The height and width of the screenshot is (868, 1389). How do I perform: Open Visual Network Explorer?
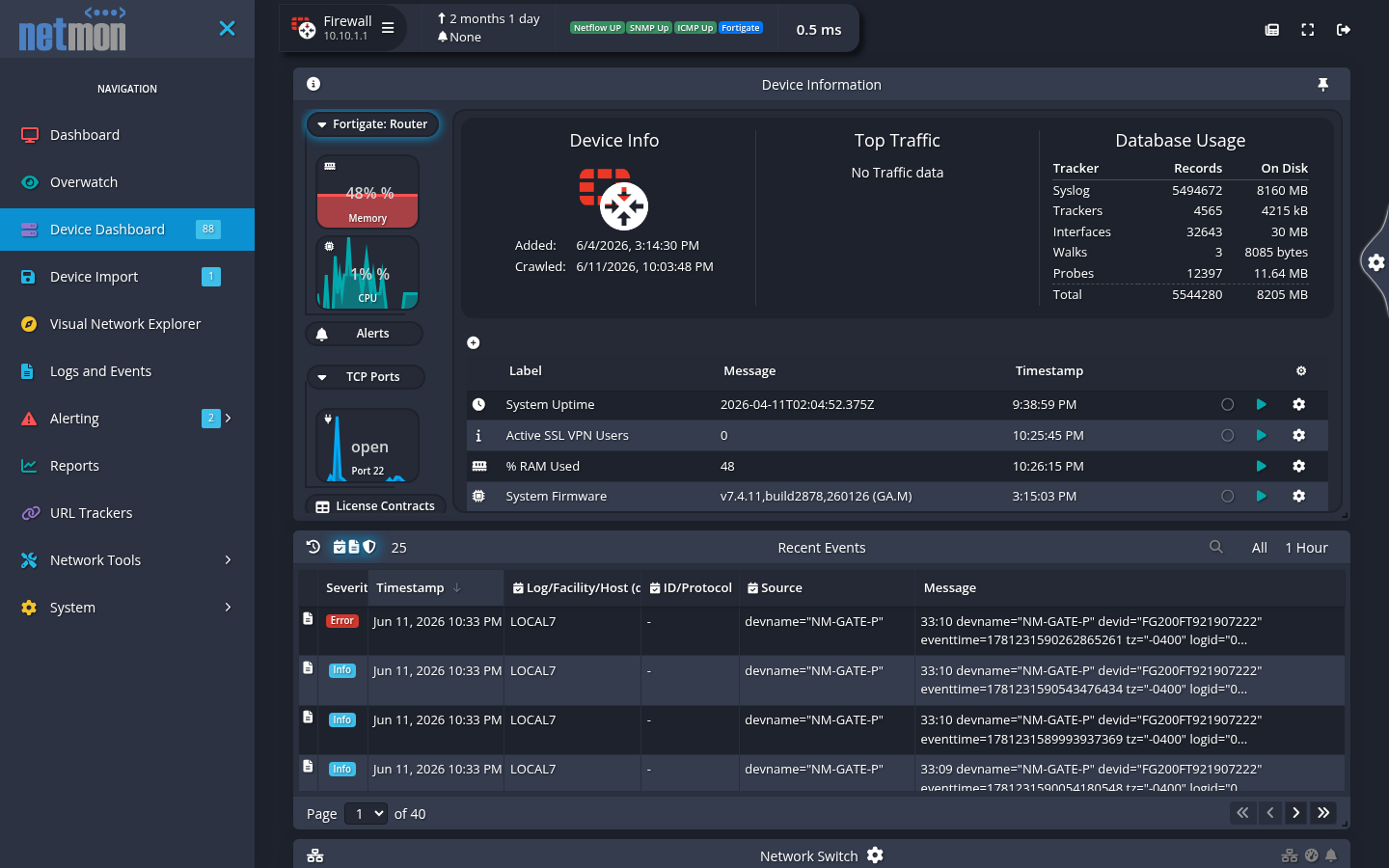(127, 324)
